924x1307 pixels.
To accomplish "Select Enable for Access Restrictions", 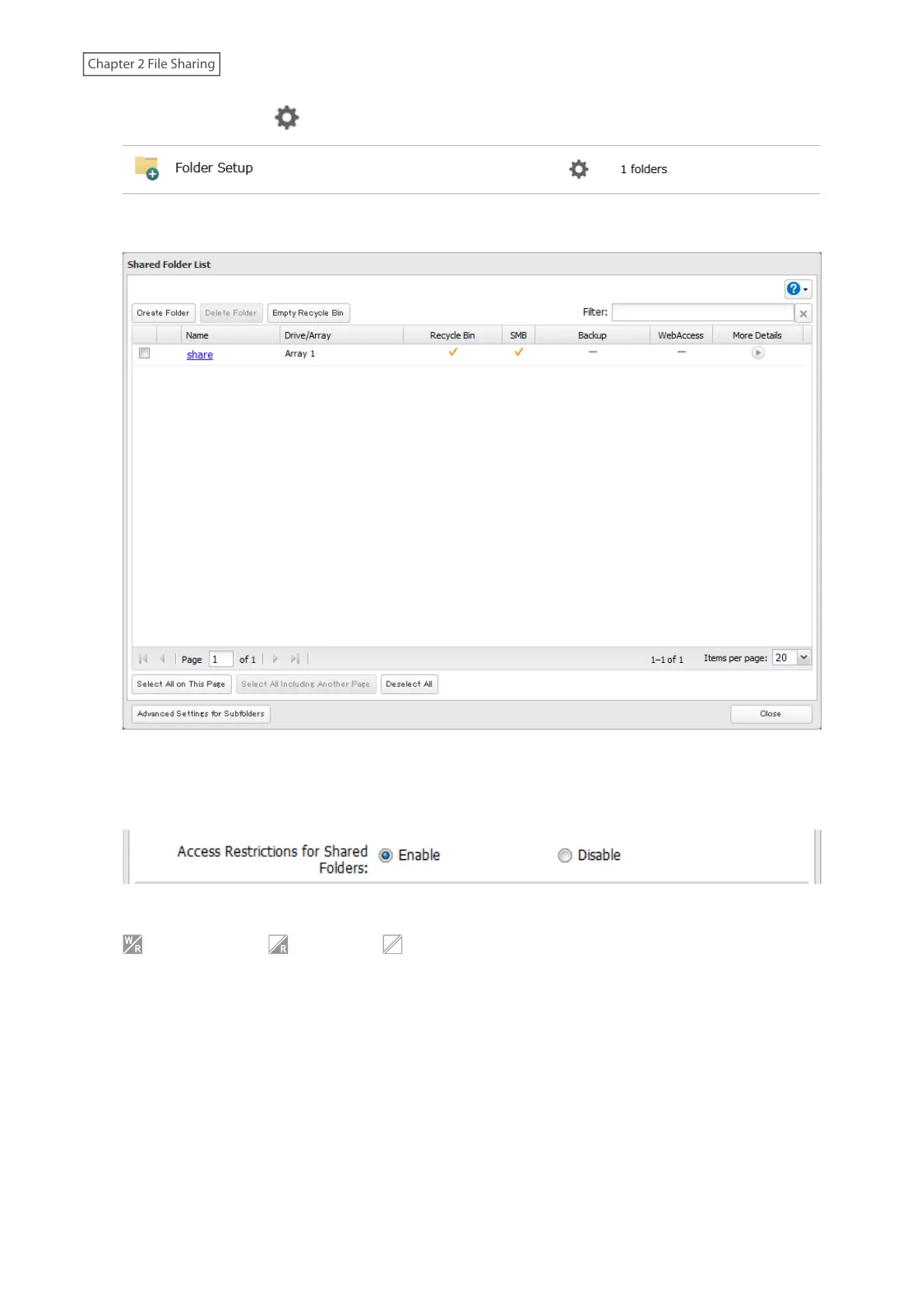I will point(386,855).
